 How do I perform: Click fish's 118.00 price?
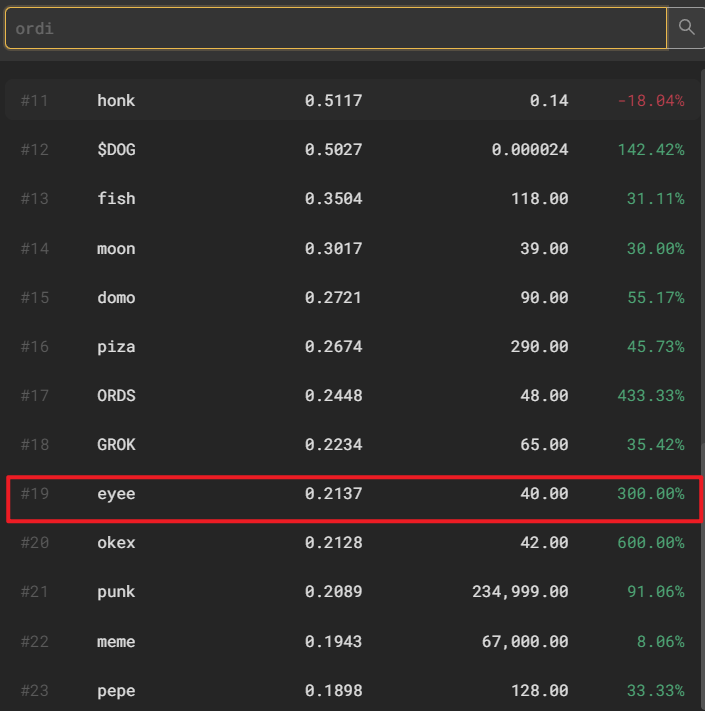[540, 199]
